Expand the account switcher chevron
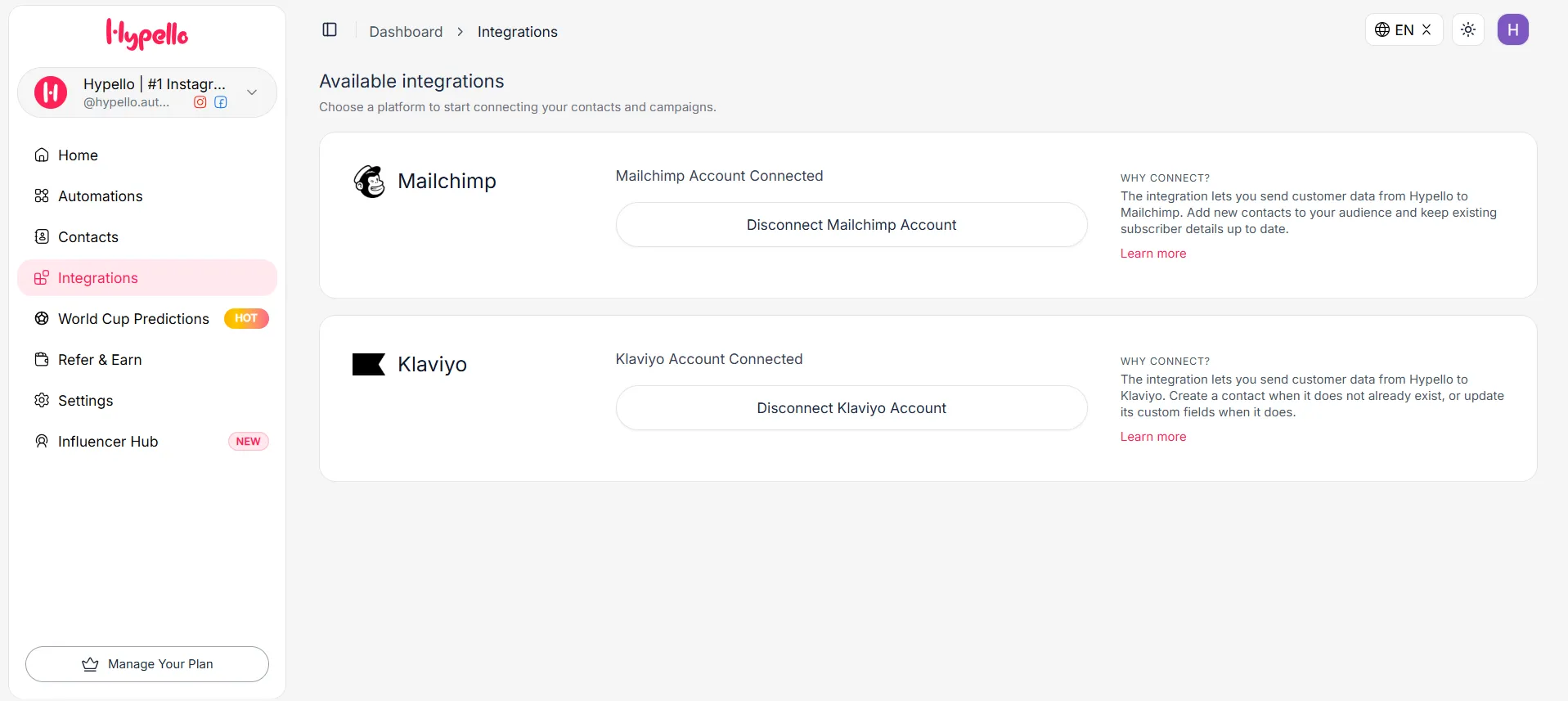Screen dimensions: 1568x701 coord(252,92)
